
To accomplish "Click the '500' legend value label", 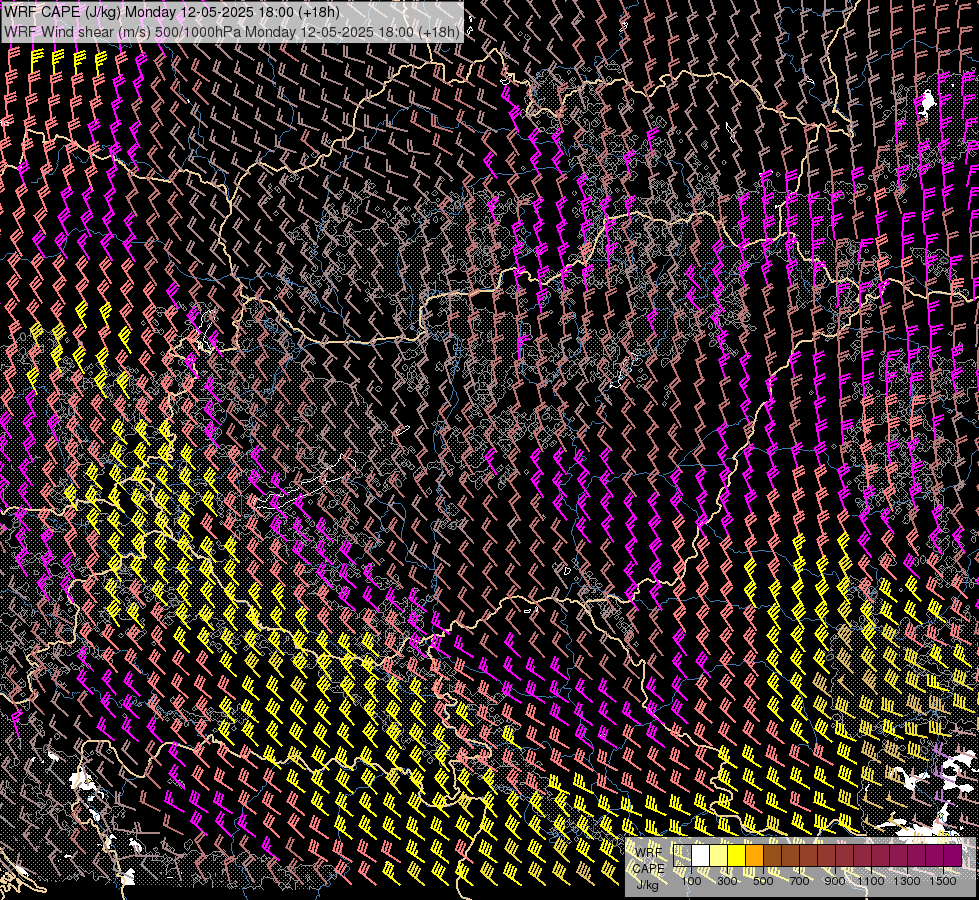I will tap(763, 881).
